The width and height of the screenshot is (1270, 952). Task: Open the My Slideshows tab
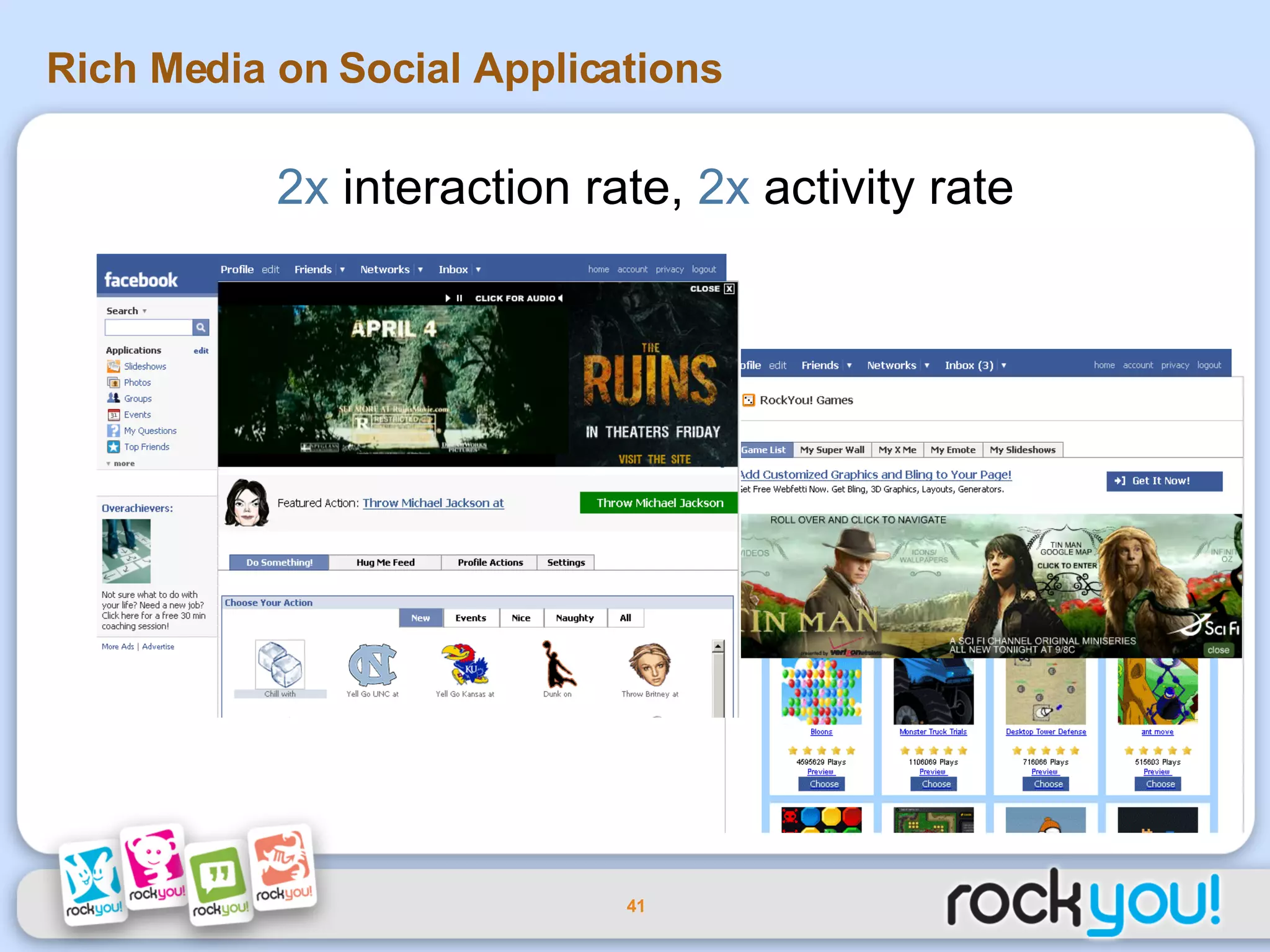pyautogui.click(x=1023, y=450)
